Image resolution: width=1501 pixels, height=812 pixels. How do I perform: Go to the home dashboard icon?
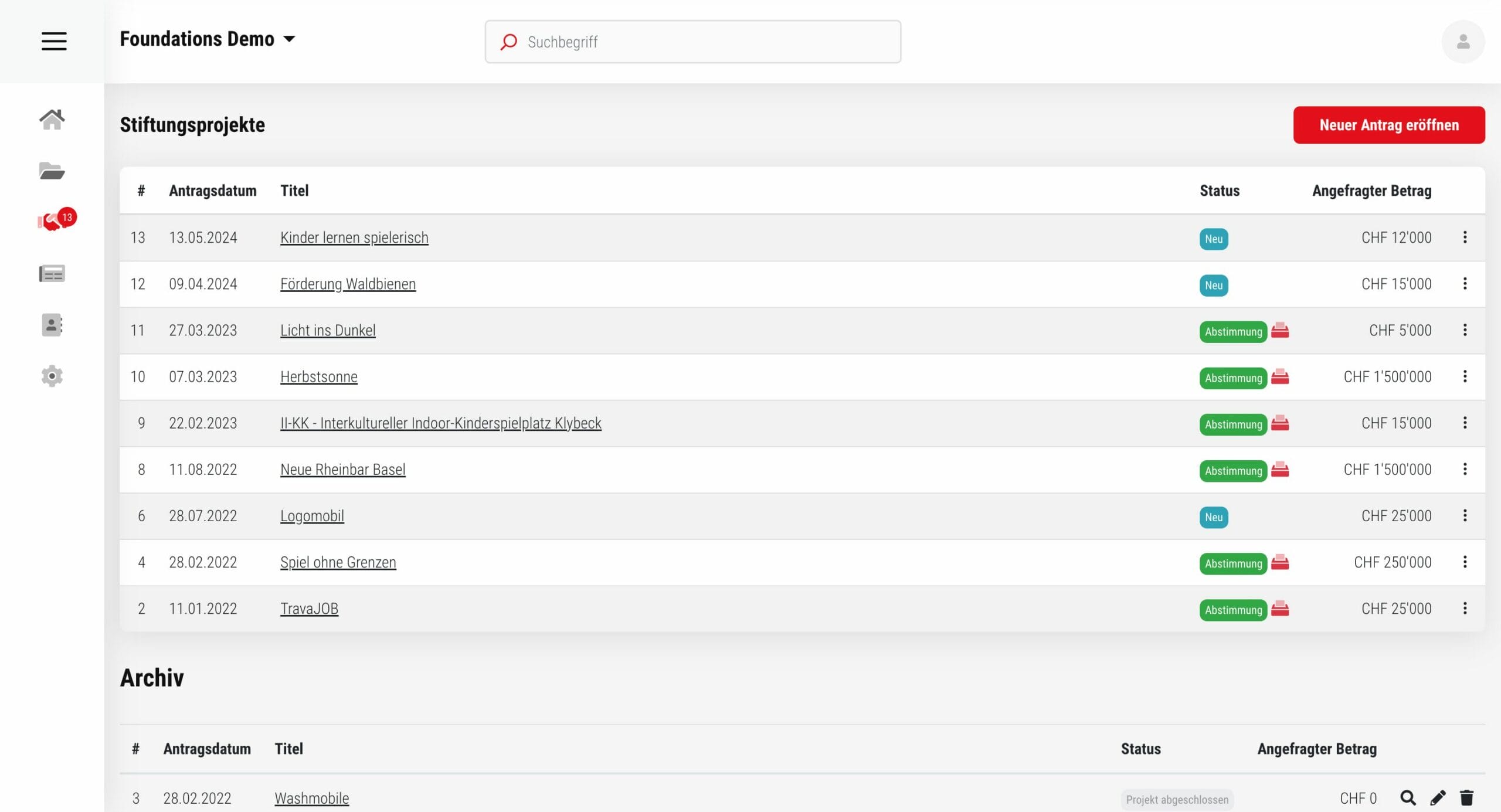(x=52, y=120)
